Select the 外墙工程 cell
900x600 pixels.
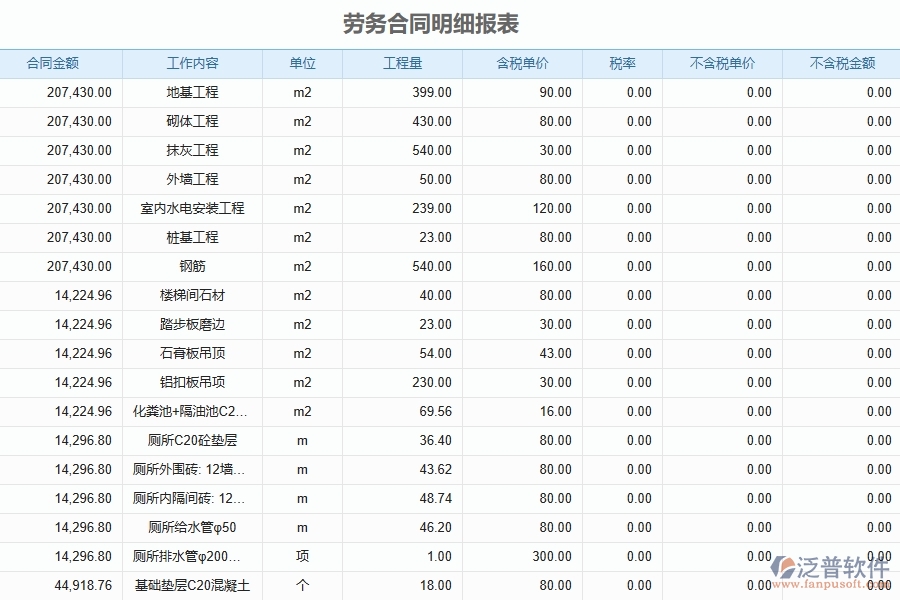click(x=192, y=179)
